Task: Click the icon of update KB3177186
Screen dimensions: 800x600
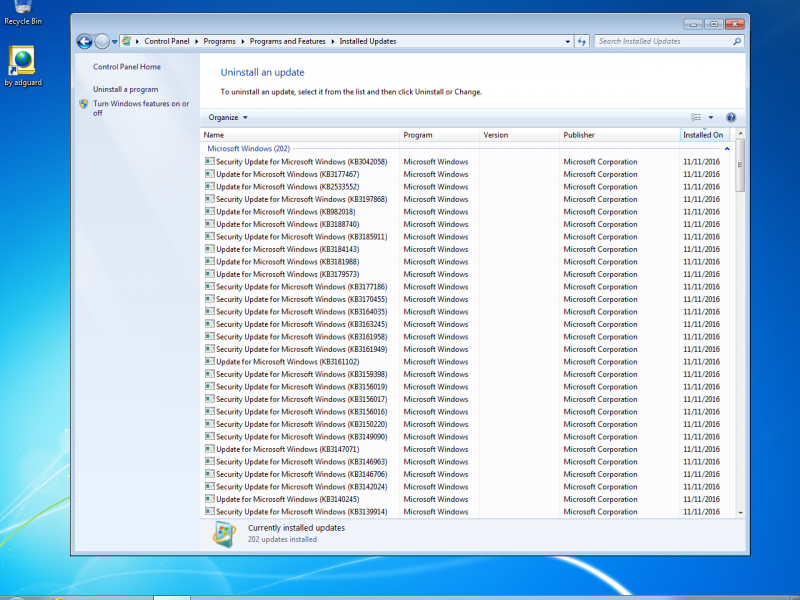Action: [210, 286]
